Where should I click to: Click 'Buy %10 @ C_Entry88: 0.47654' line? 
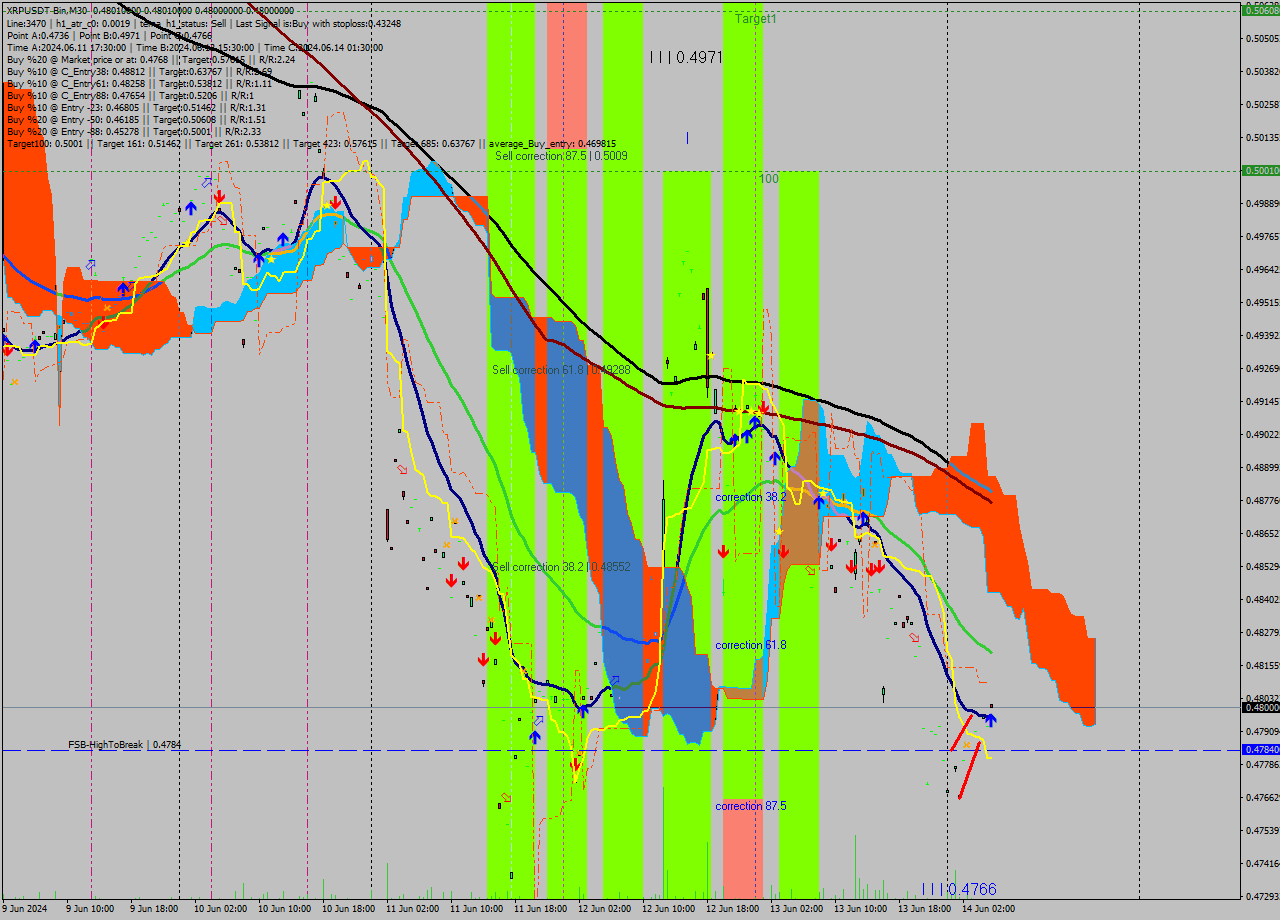click(x=130, y=95)
